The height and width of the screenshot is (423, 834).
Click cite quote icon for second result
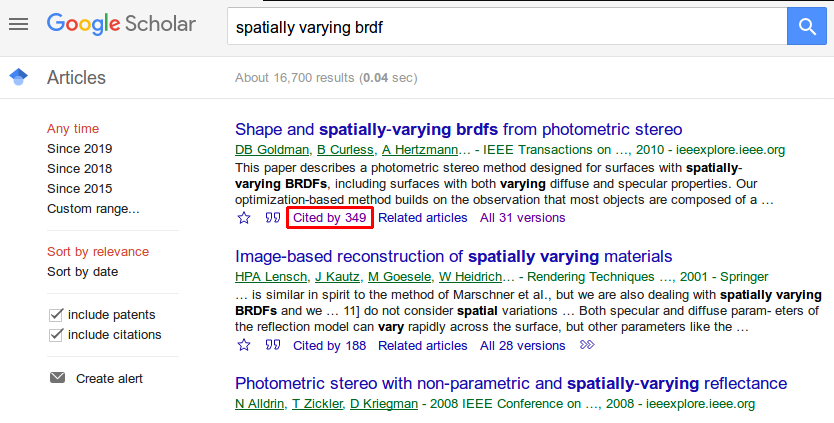pyautogui.click(x=272, y=346)
